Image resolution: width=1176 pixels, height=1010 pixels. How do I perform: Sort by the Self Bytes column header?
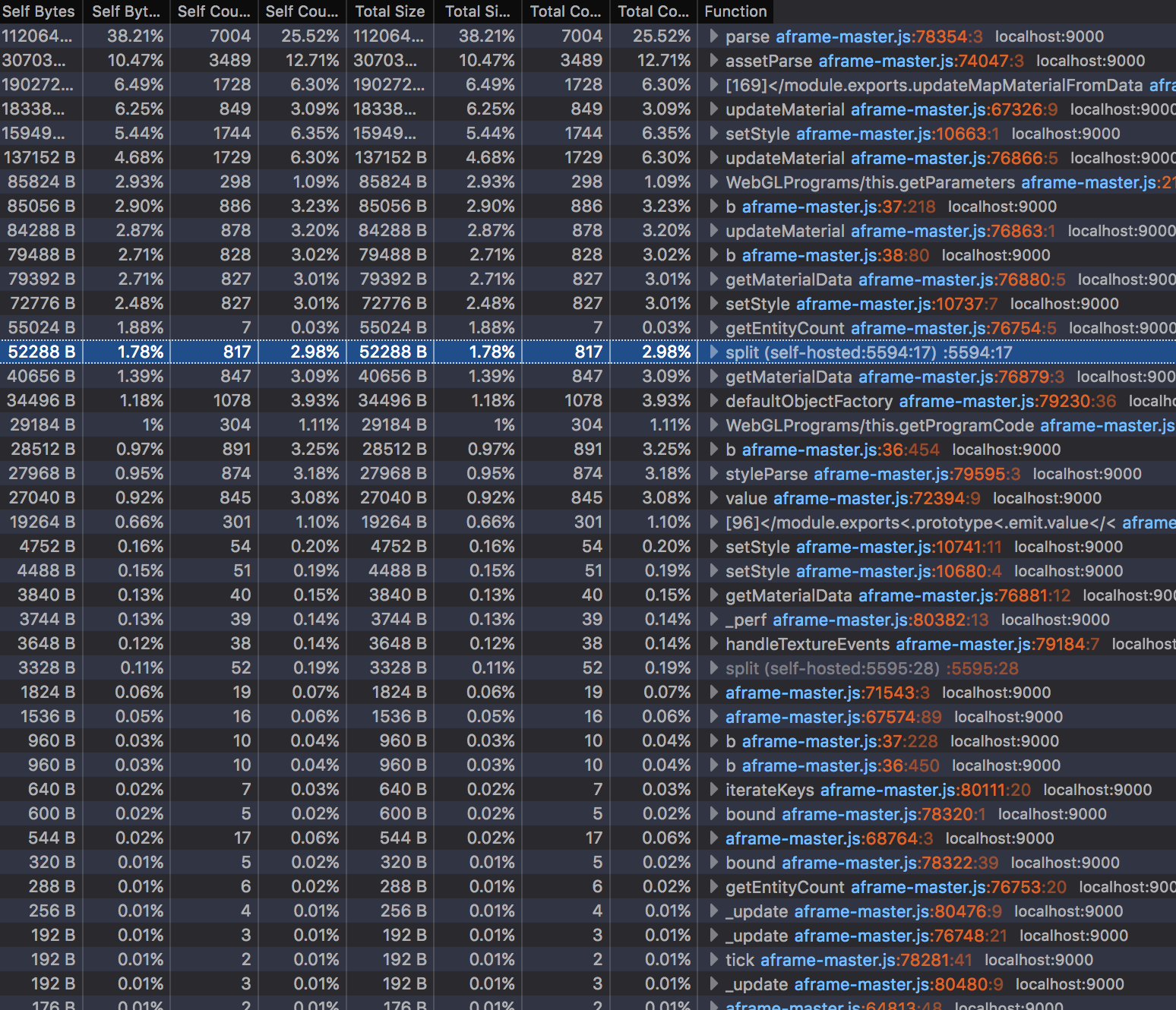[39, 11]
